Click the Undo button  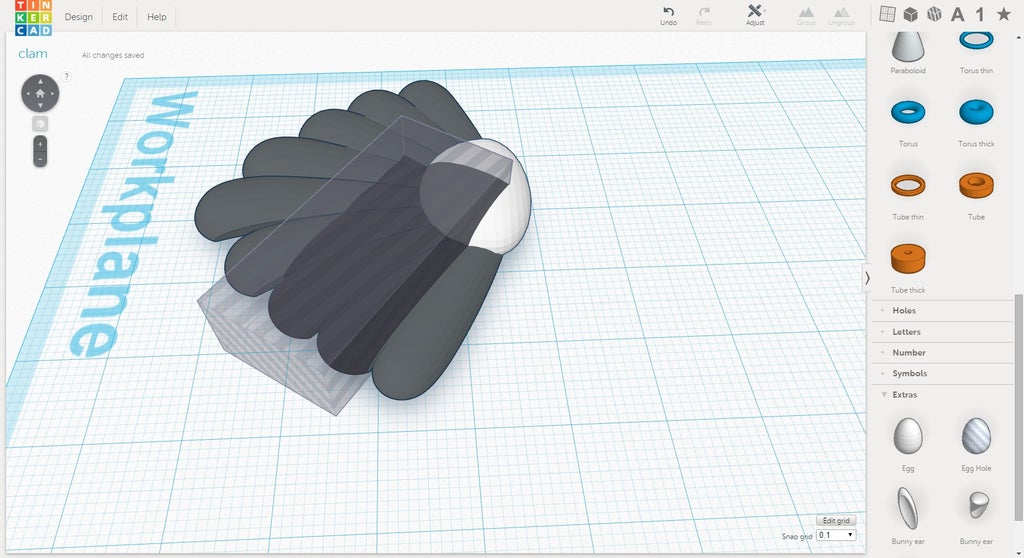(x=668, y=16)
